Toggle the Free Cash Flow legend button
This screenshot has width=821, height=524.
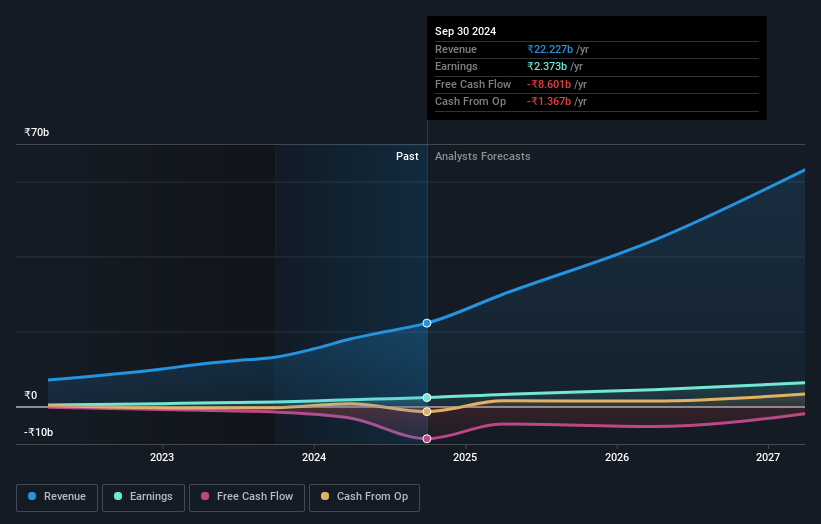[247, 497]
